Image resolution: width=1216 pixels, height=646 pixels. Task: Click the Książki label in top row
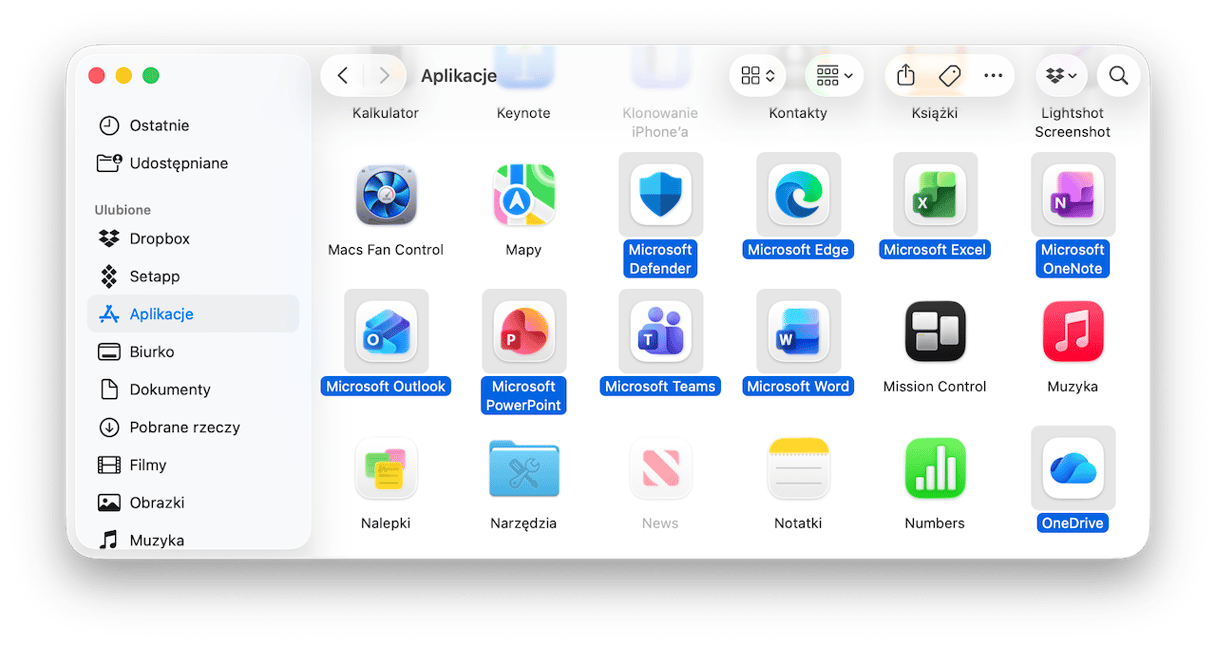click(935, 113)
